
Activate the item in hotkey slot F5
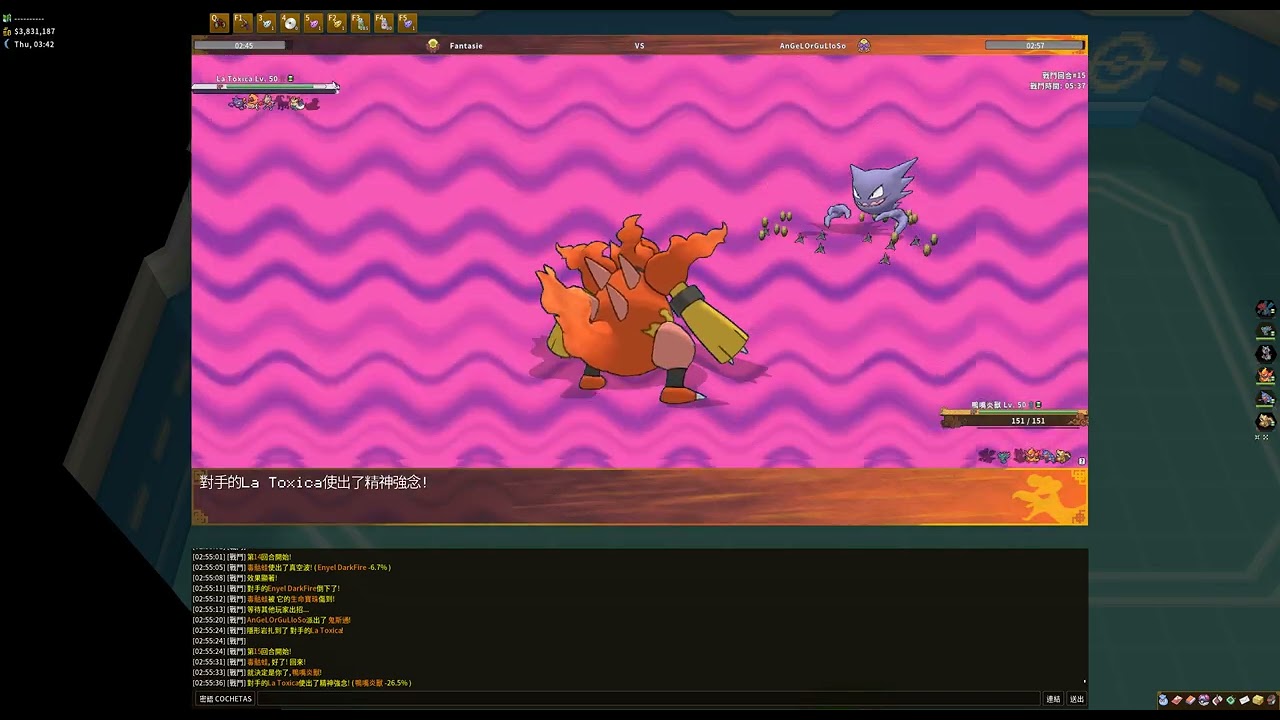407,22
